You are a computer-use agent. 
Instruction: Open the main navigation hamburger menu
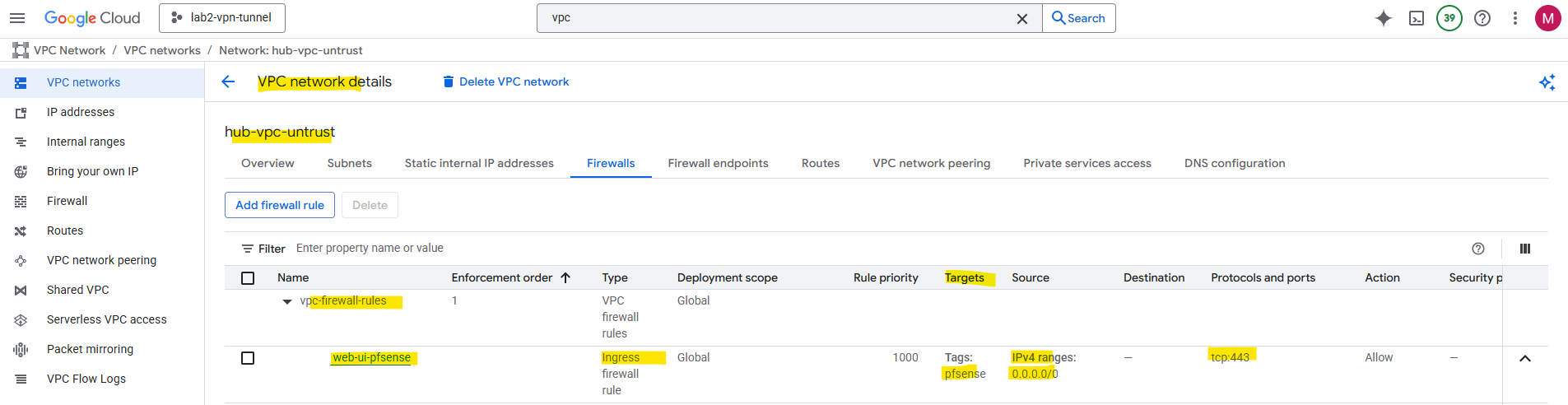(x=17, y=18)
